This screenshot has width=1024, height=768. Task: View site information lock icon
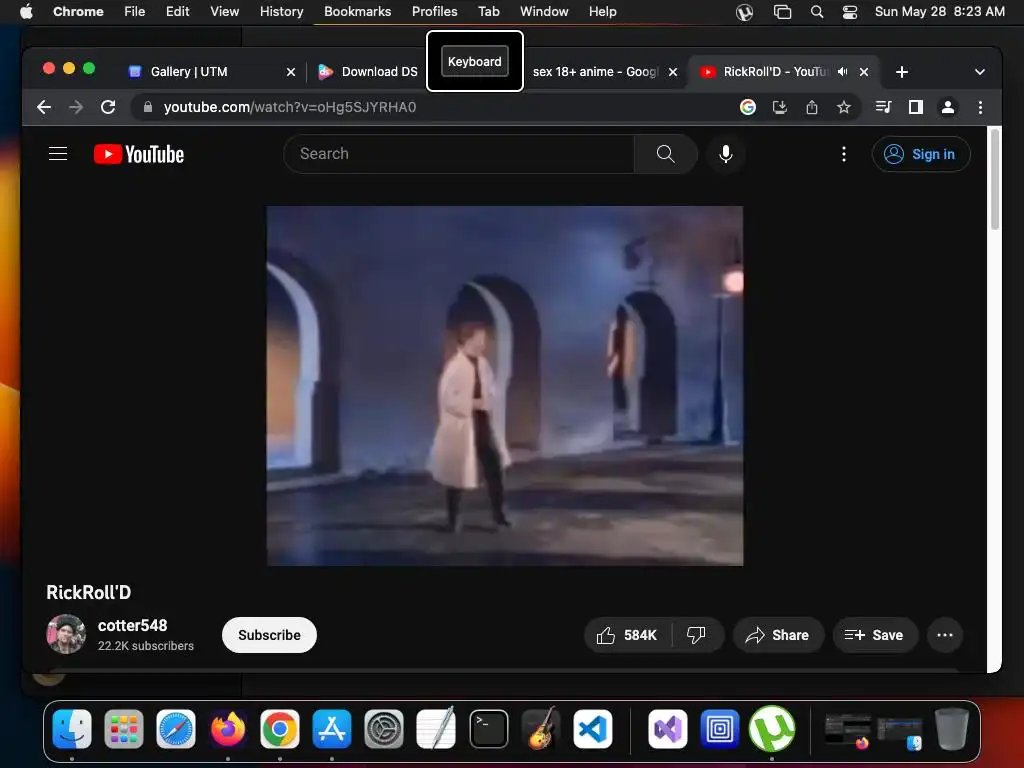coord(148,107)
